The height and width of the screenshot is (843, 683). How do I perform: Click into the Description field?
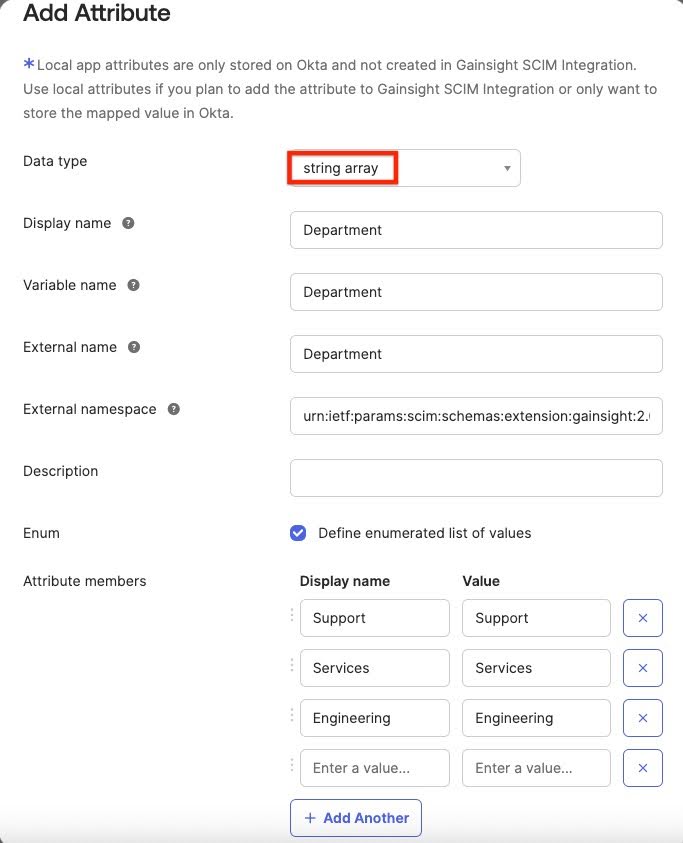pos(476,478)
